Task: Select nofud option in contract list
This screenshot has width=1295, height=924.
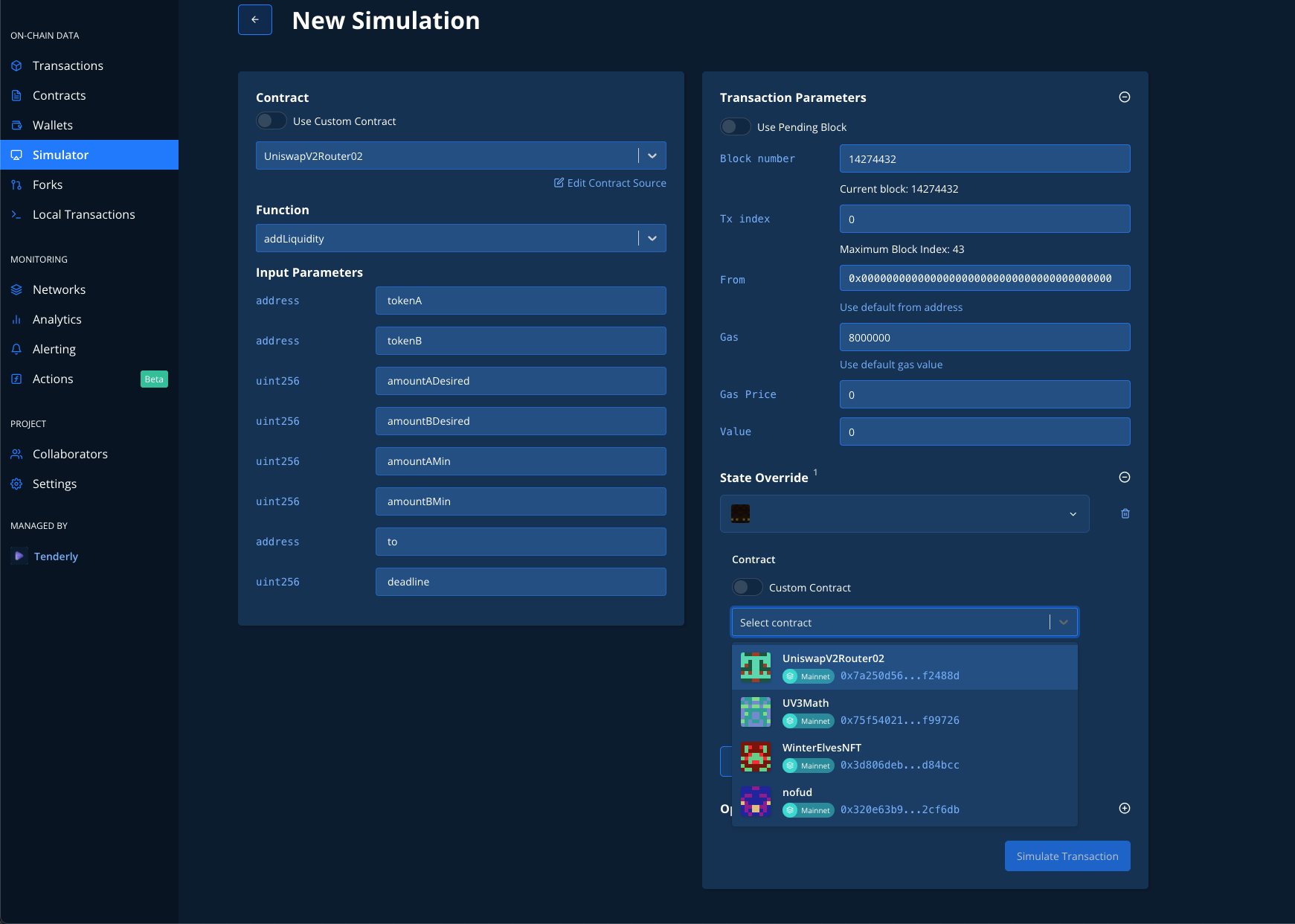Action: (x=904, y=801)
